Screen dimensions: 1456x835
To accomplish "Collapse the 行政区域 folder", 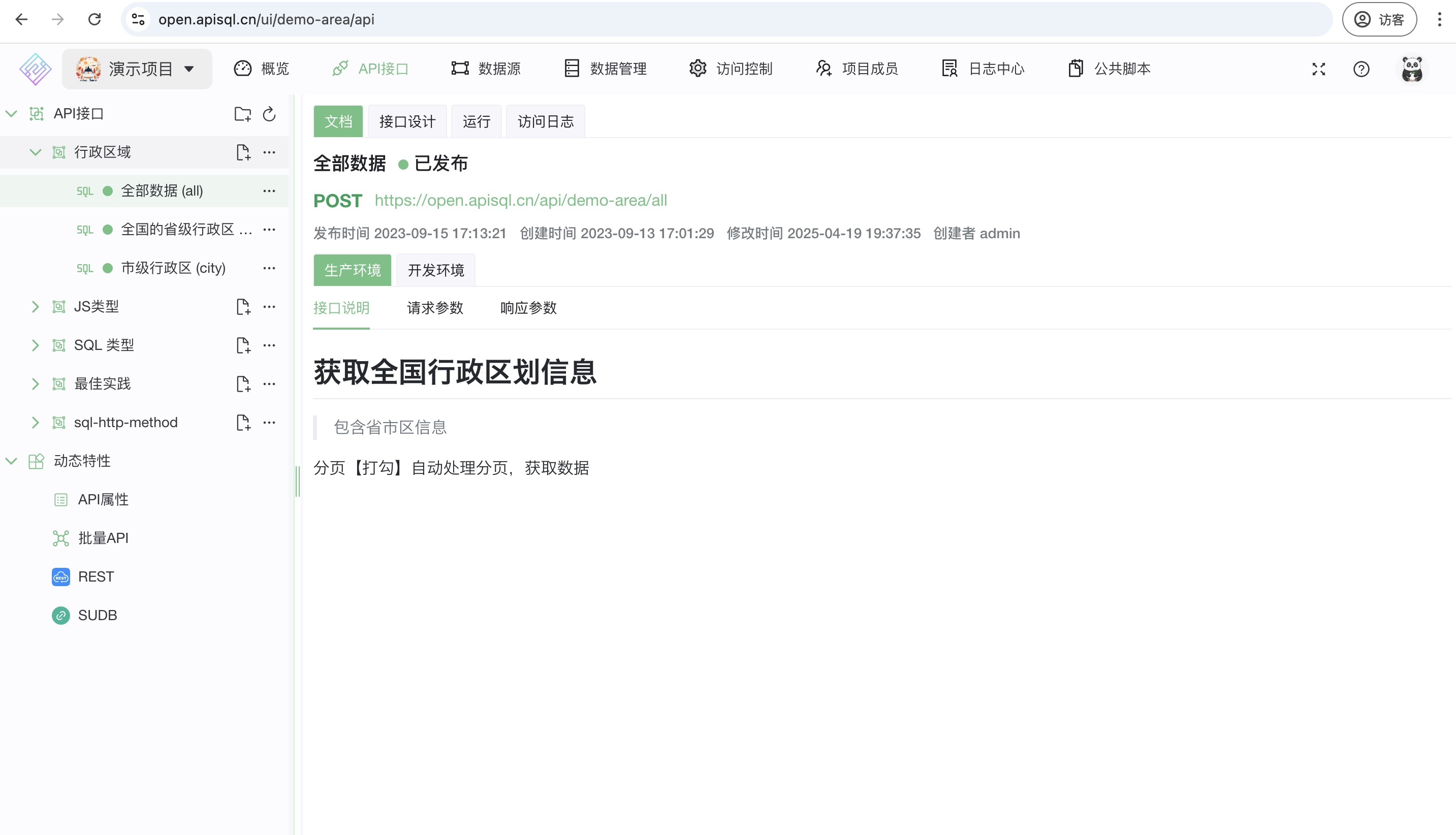I will point(36,152).
